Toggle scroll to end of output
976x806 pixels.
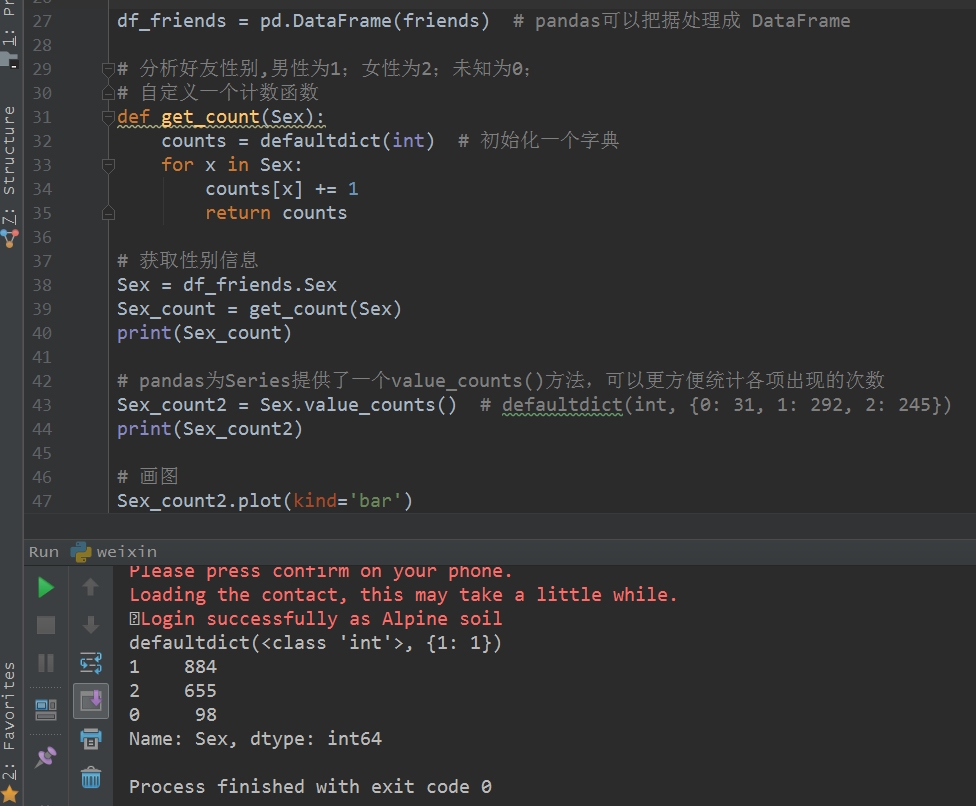coord(91,701)
